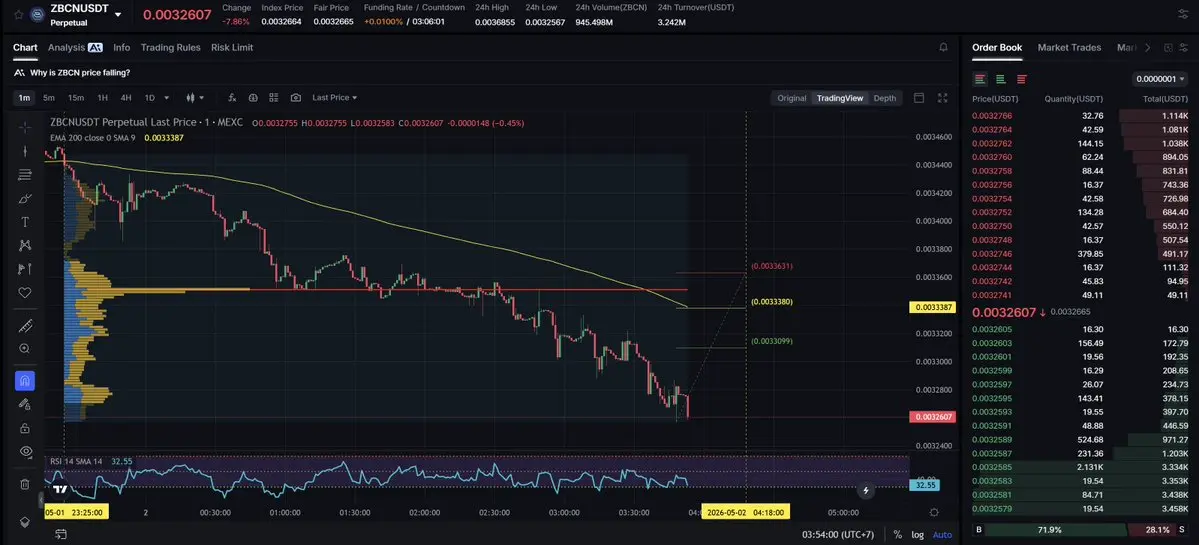The height and width of the screenshot is (545, 1199).
Task: Toggle magnet mode in drawing toolbar
Action: click(x=24, y=380)
